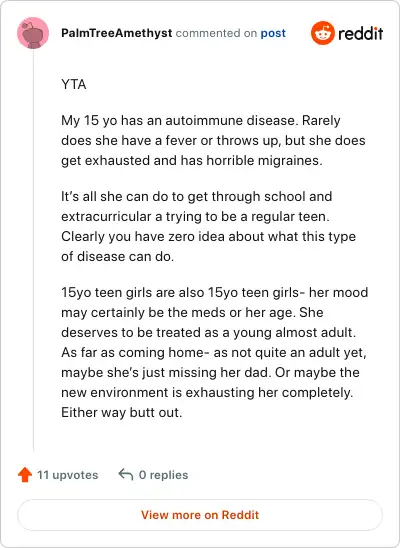The width and height of the screenshot is (400, 548).
Task: Click the line 'It's all she can do'
Action: 196,196
